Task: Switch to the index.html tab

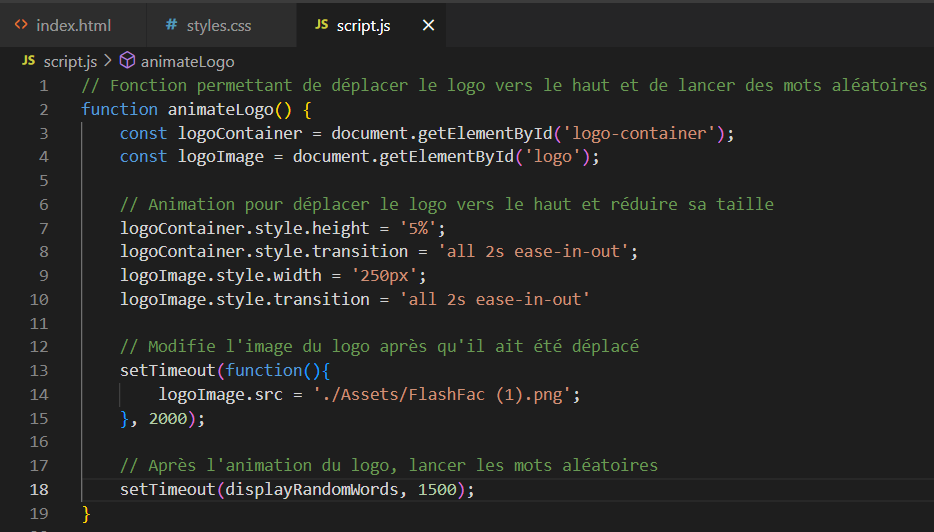Action: pos(73,25)
